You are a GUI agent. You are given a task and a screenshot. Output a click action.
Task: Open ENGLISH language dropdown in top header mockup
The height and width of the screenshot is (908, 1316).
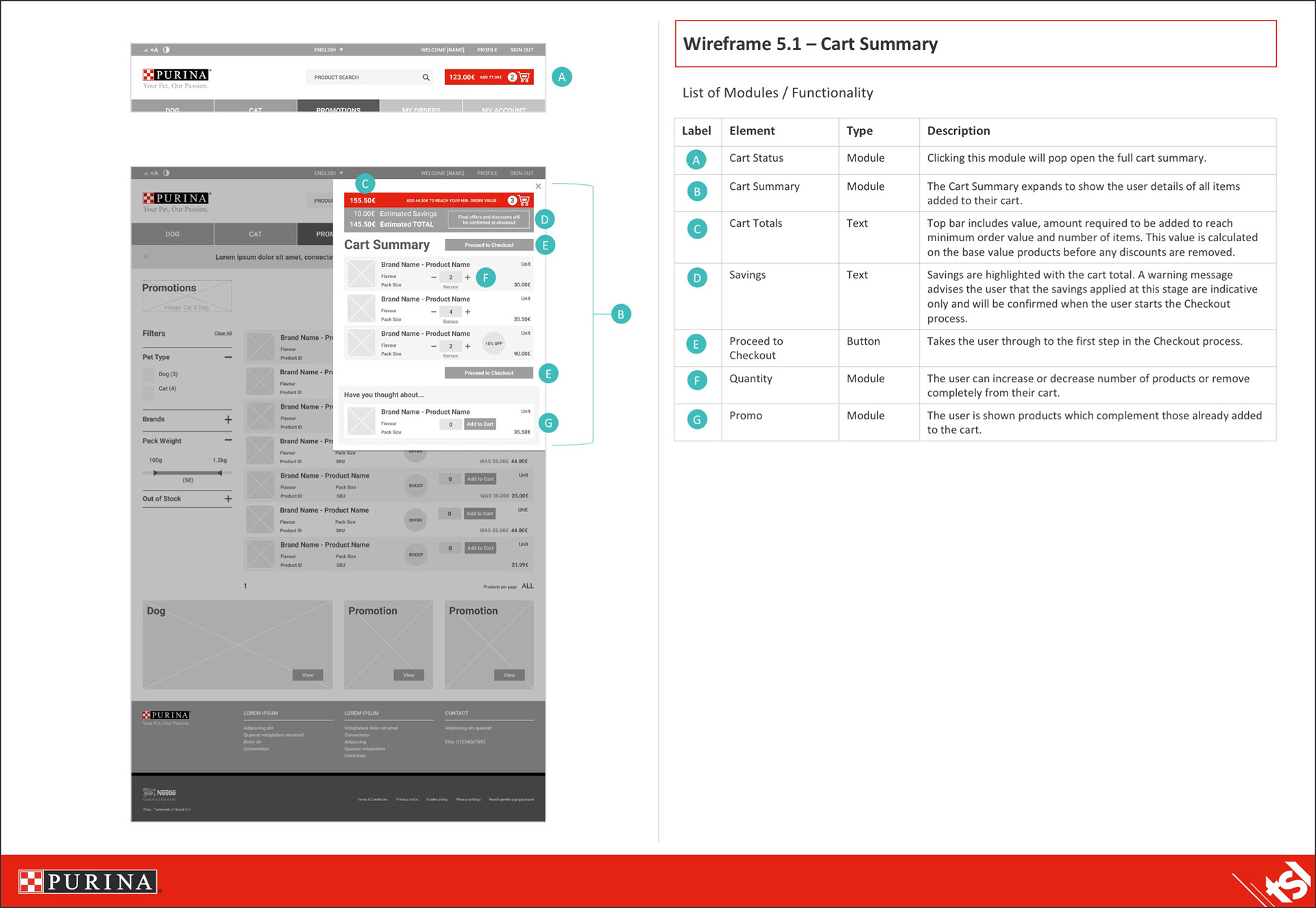click(x=329, y=50)
